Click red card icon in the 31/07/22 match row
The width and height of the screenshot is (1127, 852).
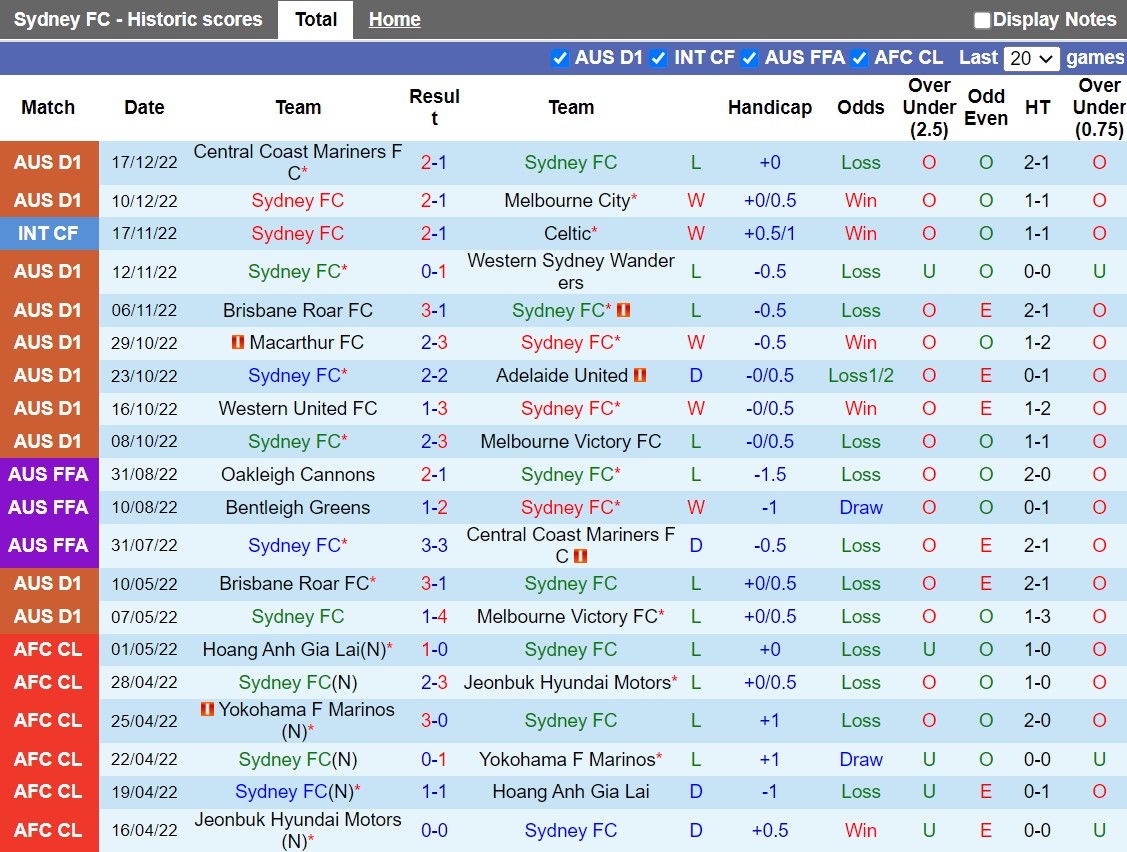581,556
